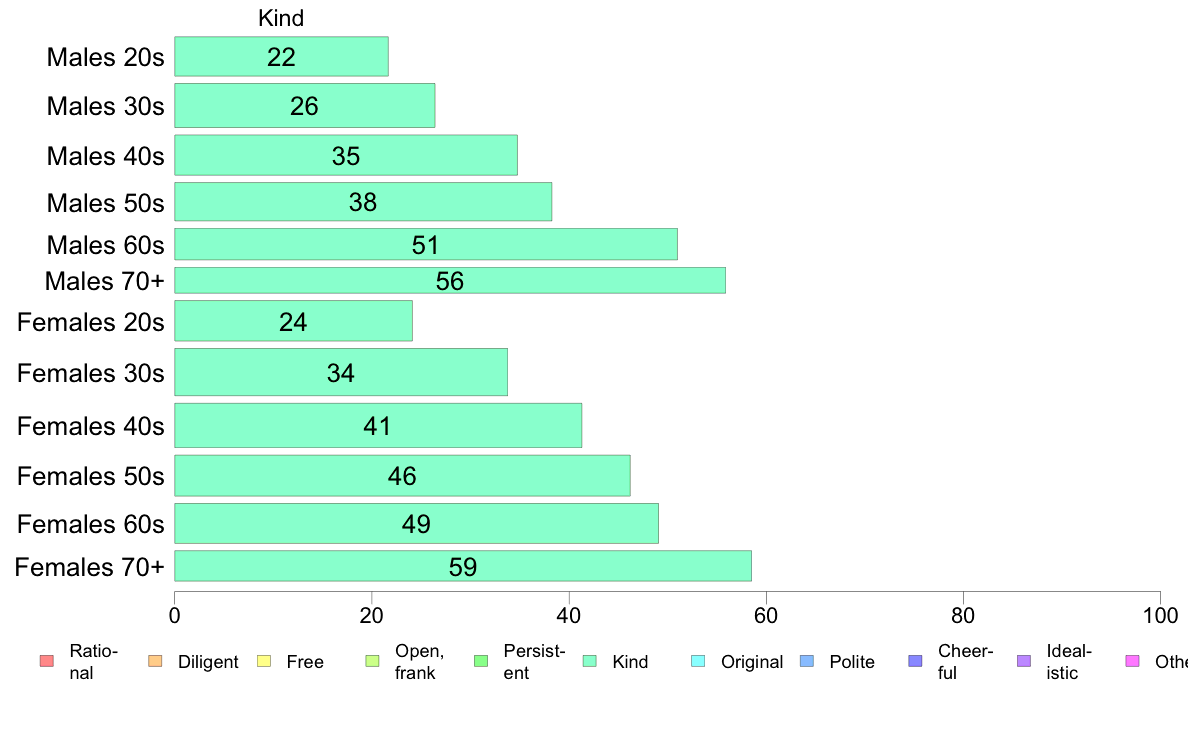Click the Males 70+ bar labeled 56
Screen dimensions: 1188x736
(450, 280)
